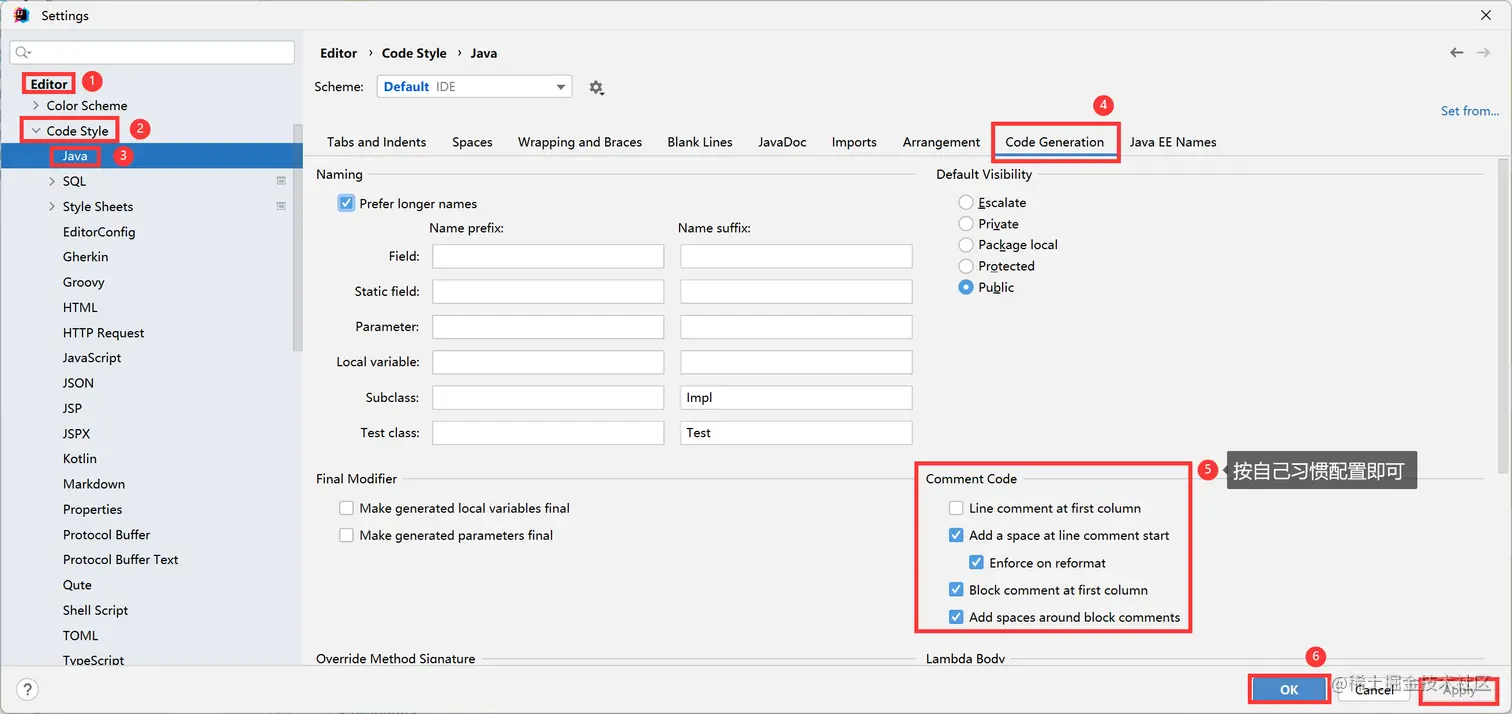Toggle Add spaces around block comments
This screenshot has height=714, width=1512.
(x=956, y=617)
